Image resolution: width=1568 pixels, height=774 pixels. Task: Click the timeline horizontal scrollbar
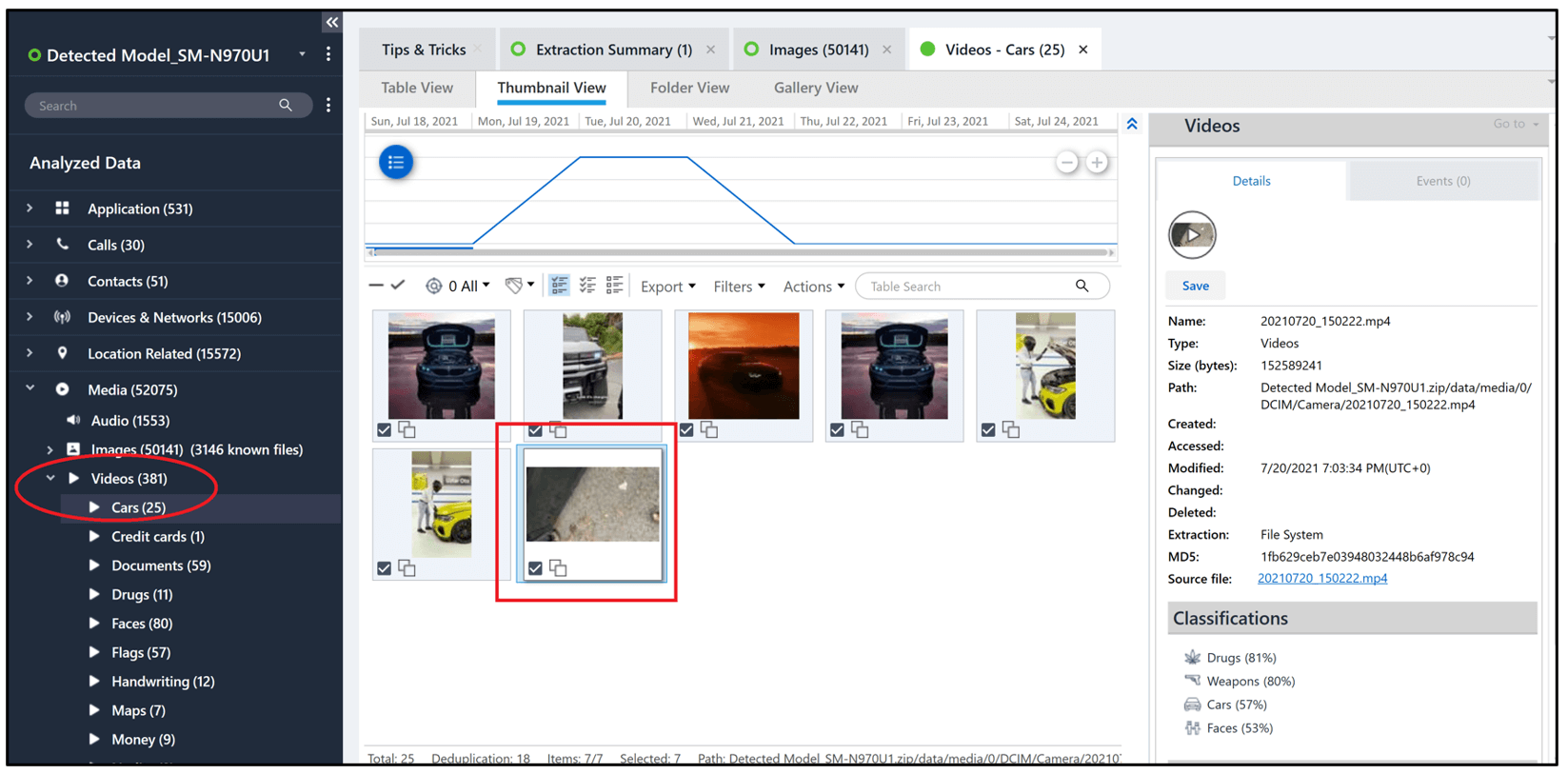[741, 252]
